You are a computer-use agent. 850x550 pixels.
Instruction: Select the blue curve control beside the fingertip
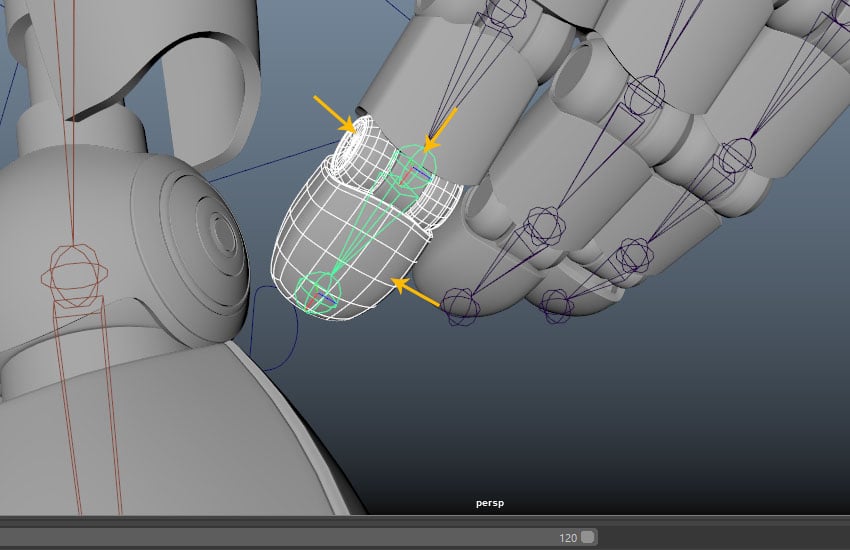tap(275, 329)
